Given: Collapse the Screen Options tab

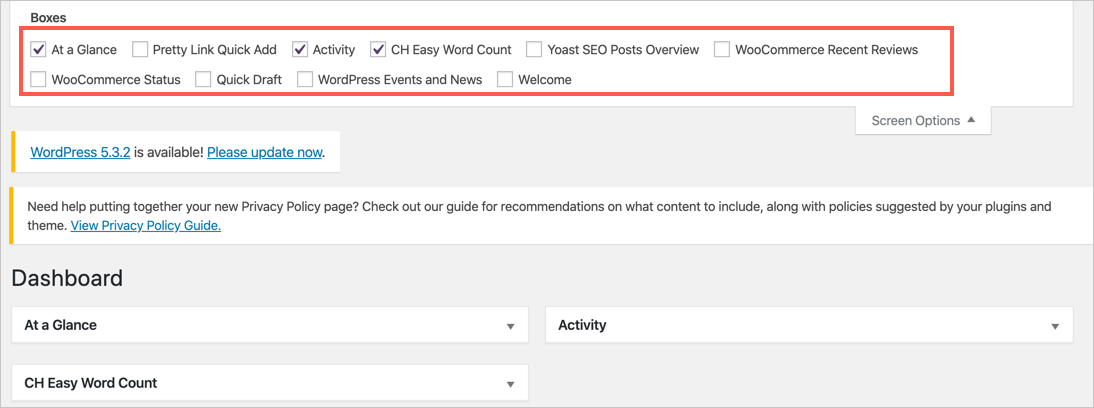Looking at the screenshot, I should click(922, 121).
